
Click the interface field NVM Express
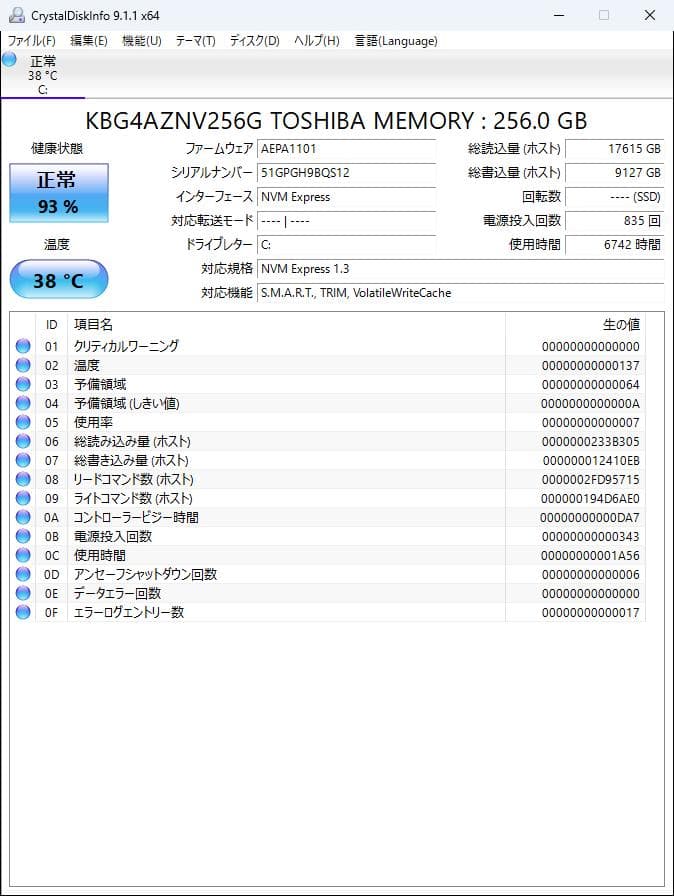[346, 197]
